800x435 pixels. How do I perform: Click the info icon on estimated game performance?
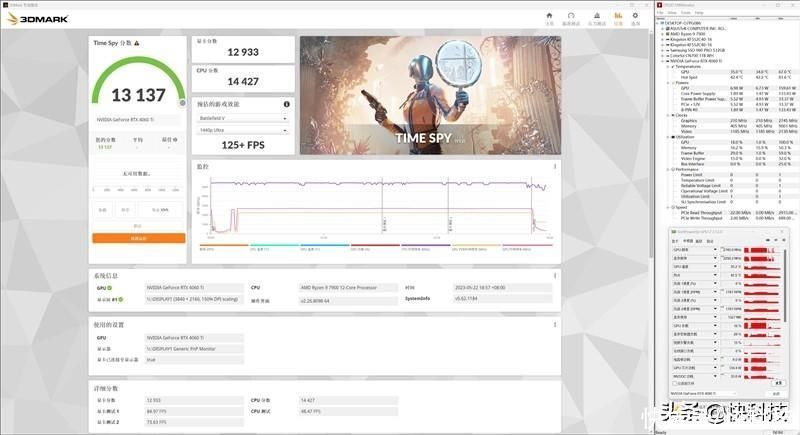[287, 104]
